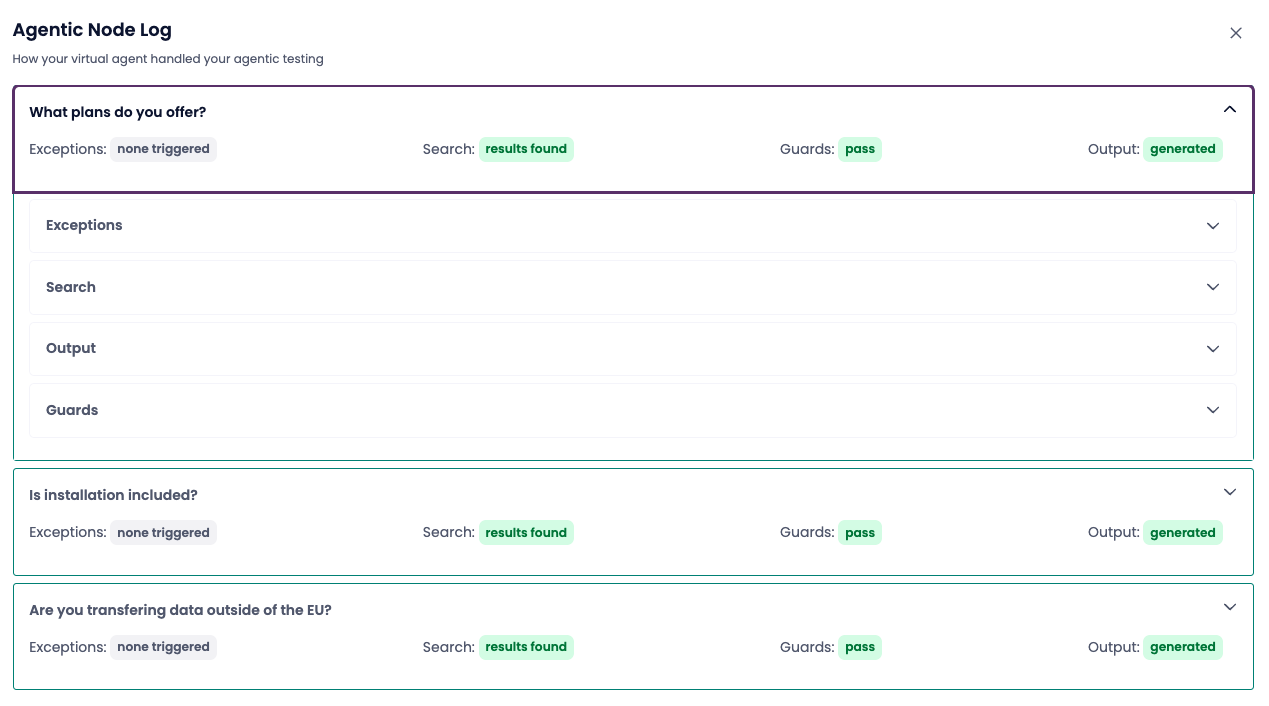Screen dimensions: 1269x706
Task: Click 'results found' badge under installation question
Action: pyautogui.click(x=526, y=533)
